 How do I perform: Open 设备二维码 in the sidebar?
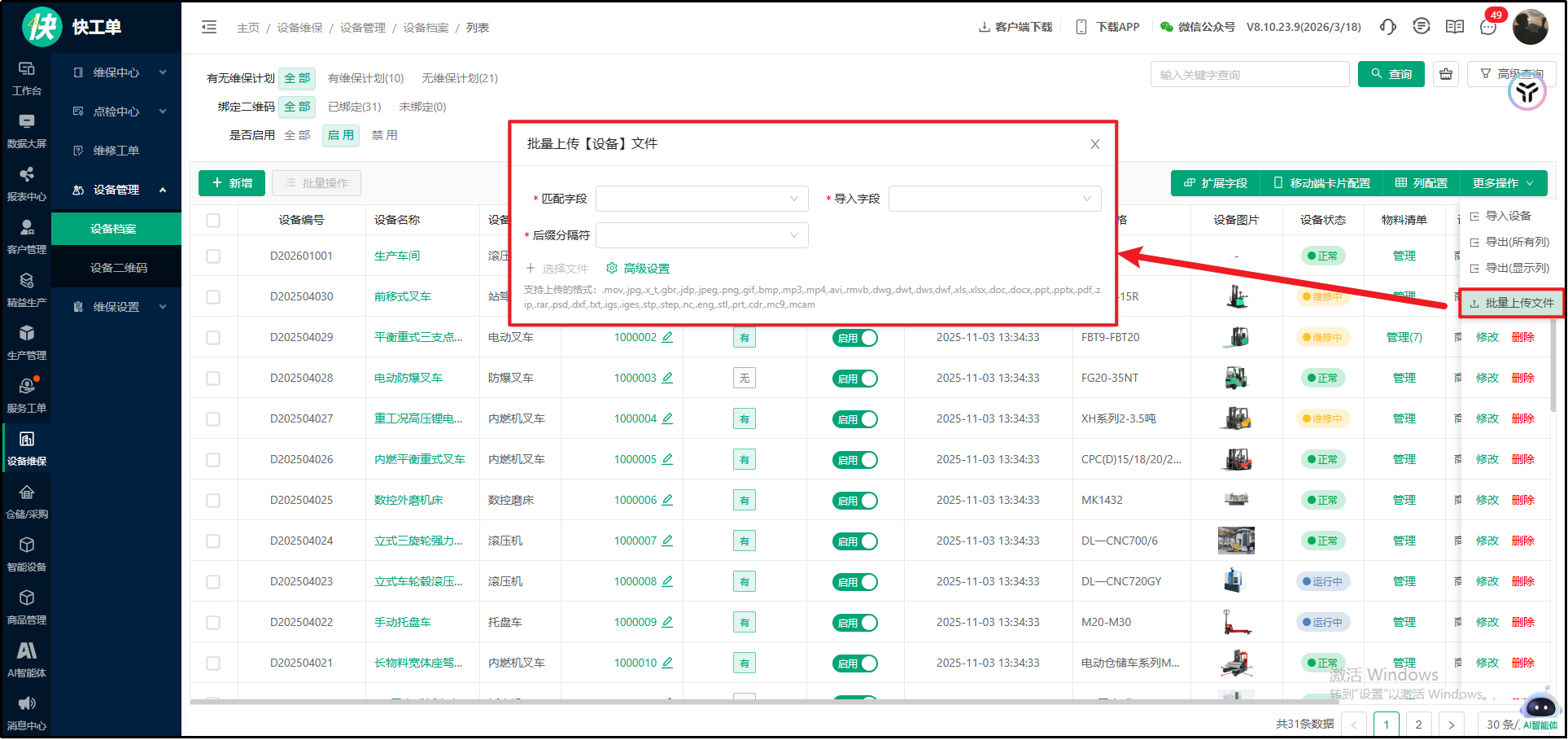point(119,268)
